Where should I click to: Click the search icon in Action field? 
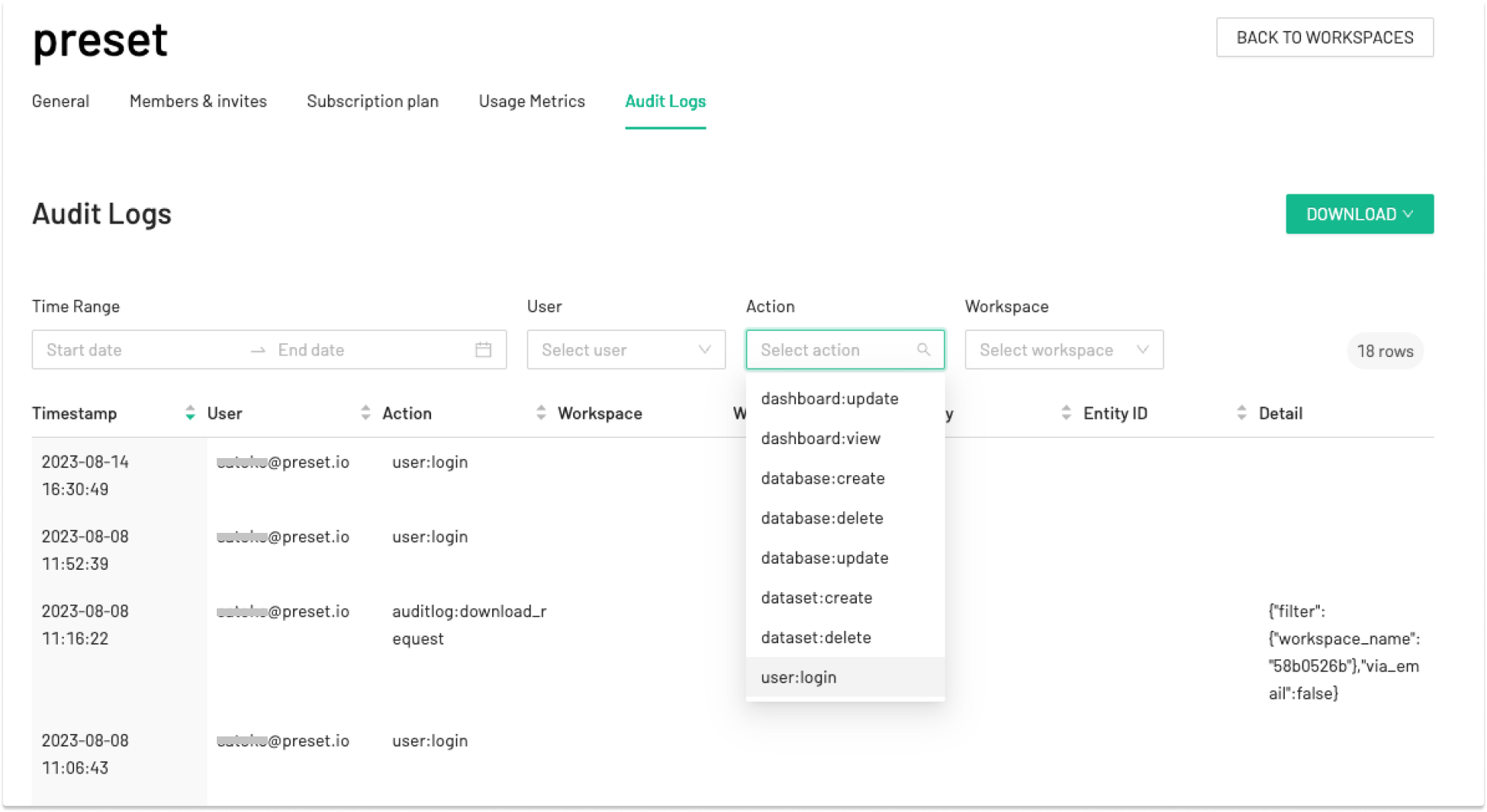(923, 350)
